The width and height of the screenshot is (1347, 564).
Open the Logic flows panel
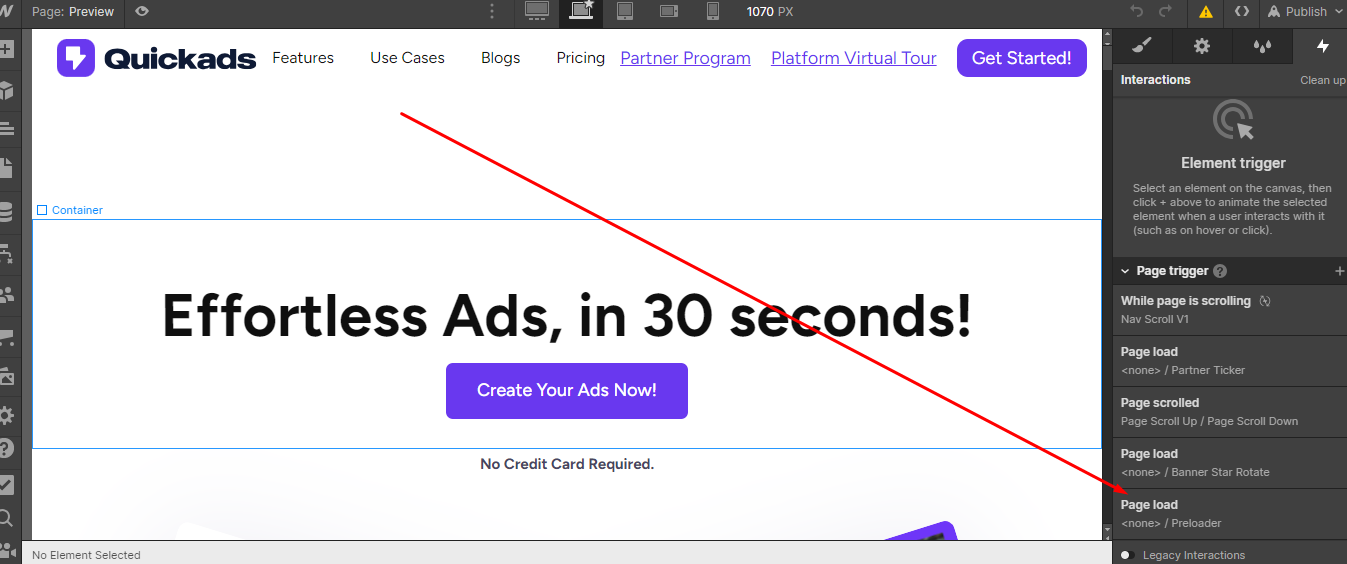point(7,254)
